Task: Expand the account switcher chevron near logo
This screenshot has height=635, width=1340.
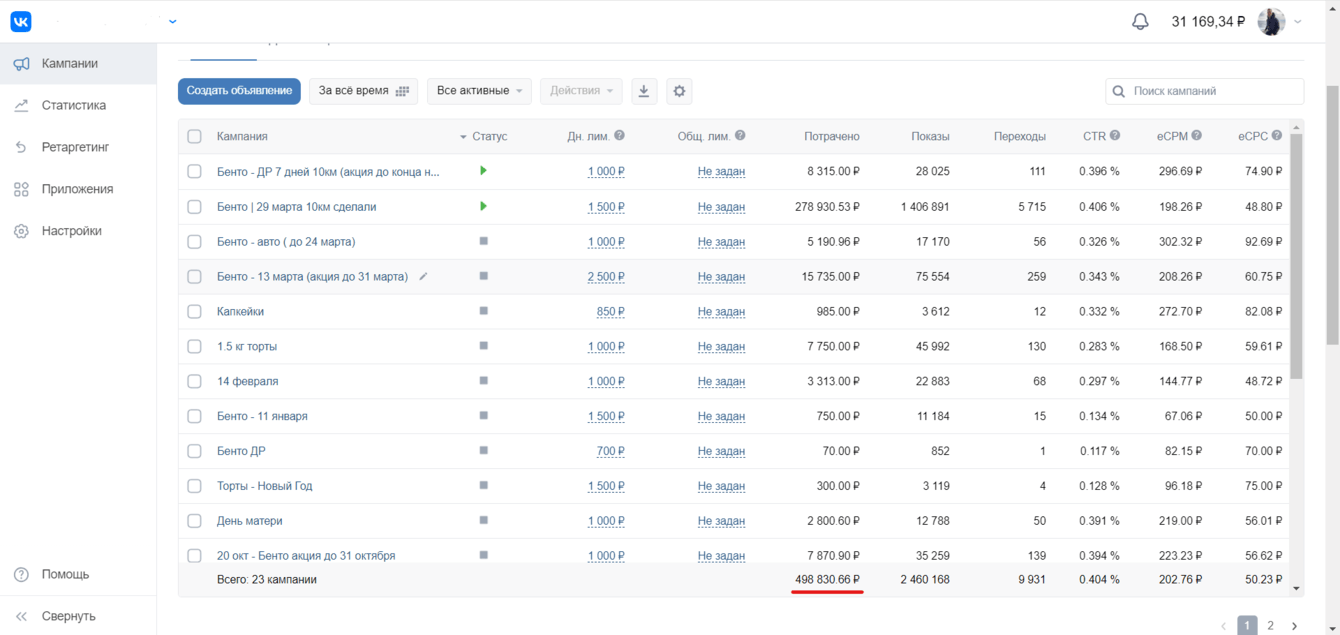Action: click(173, 21)
